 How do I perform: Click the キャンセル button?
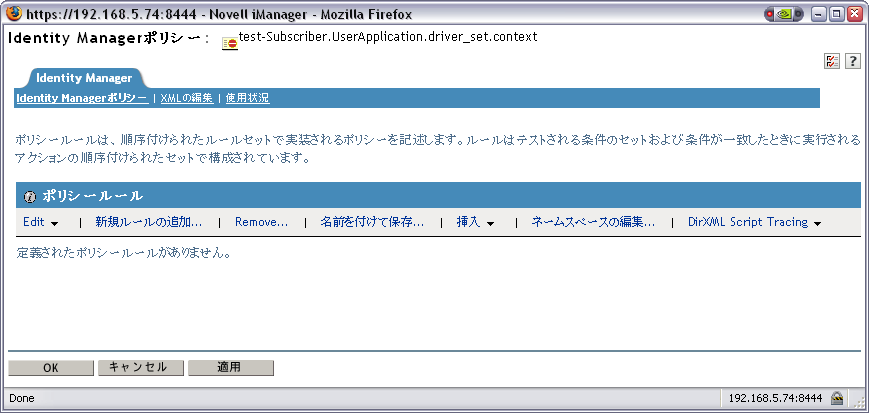click(141, 368)
